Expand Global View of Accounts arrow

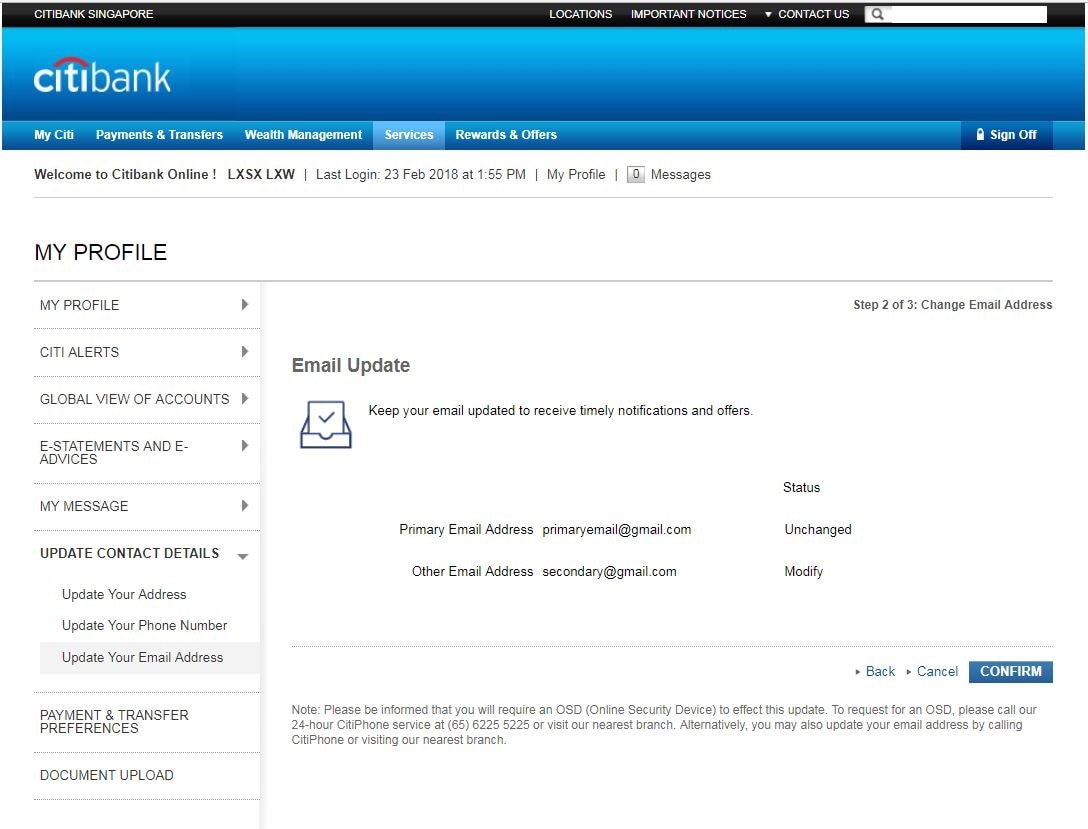click(x=245, y=399)
